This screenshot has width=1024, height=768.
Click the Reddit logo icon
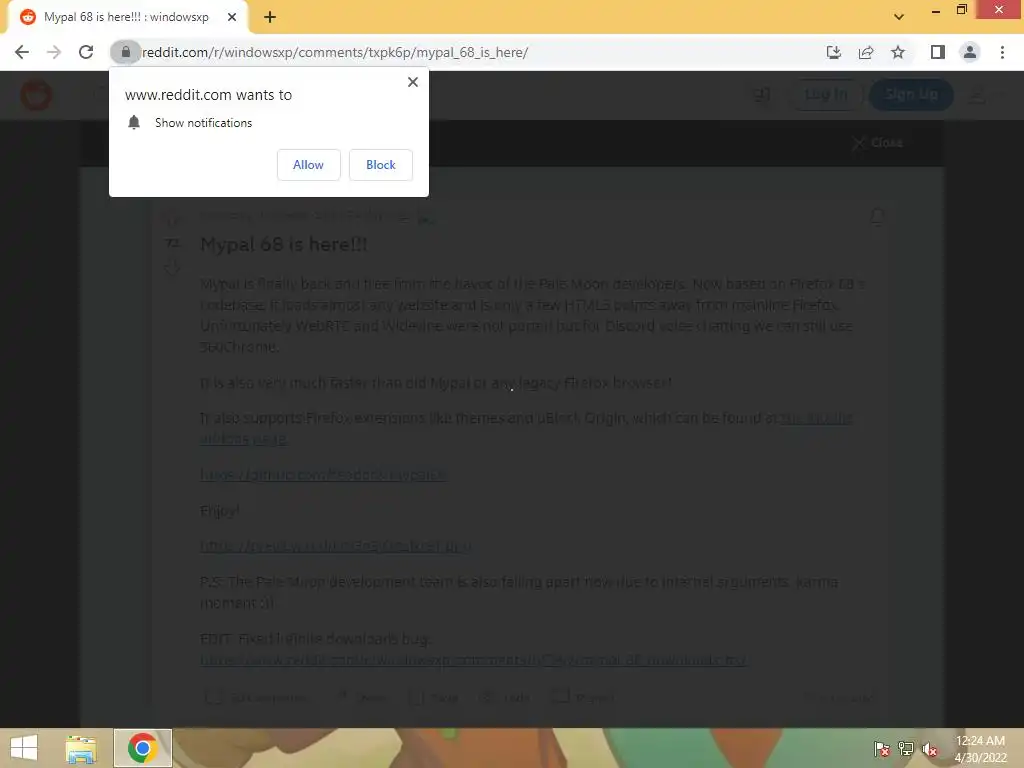tap(36, 95)
